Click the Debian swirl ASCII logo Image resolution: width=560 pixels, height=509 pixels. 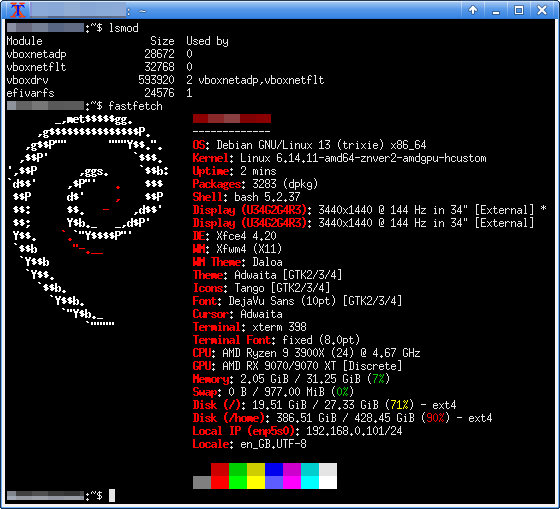click(x=88, y=220)
